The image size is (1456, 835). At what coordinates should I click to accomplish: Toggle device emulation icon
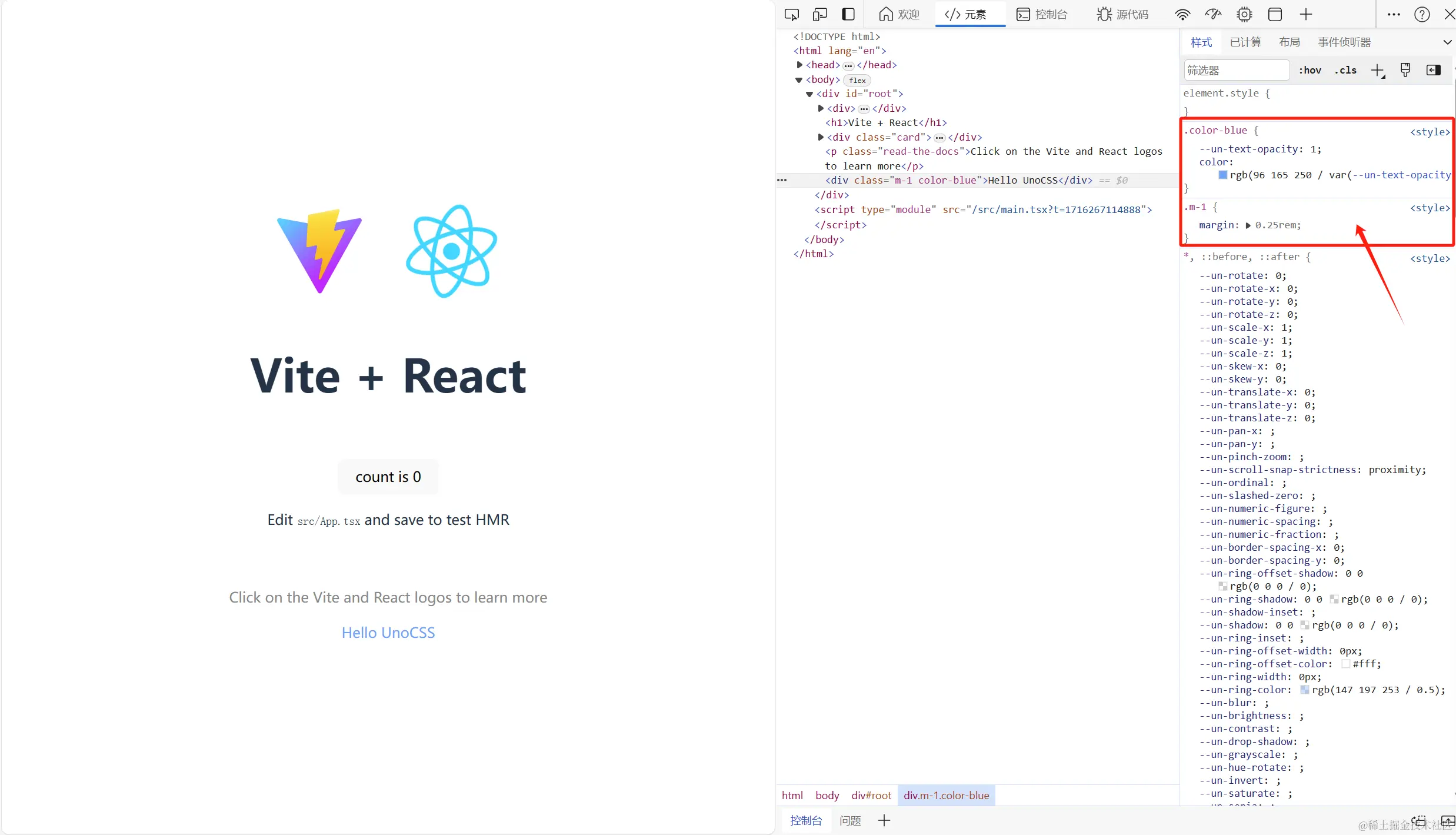[x=819, y=15]
